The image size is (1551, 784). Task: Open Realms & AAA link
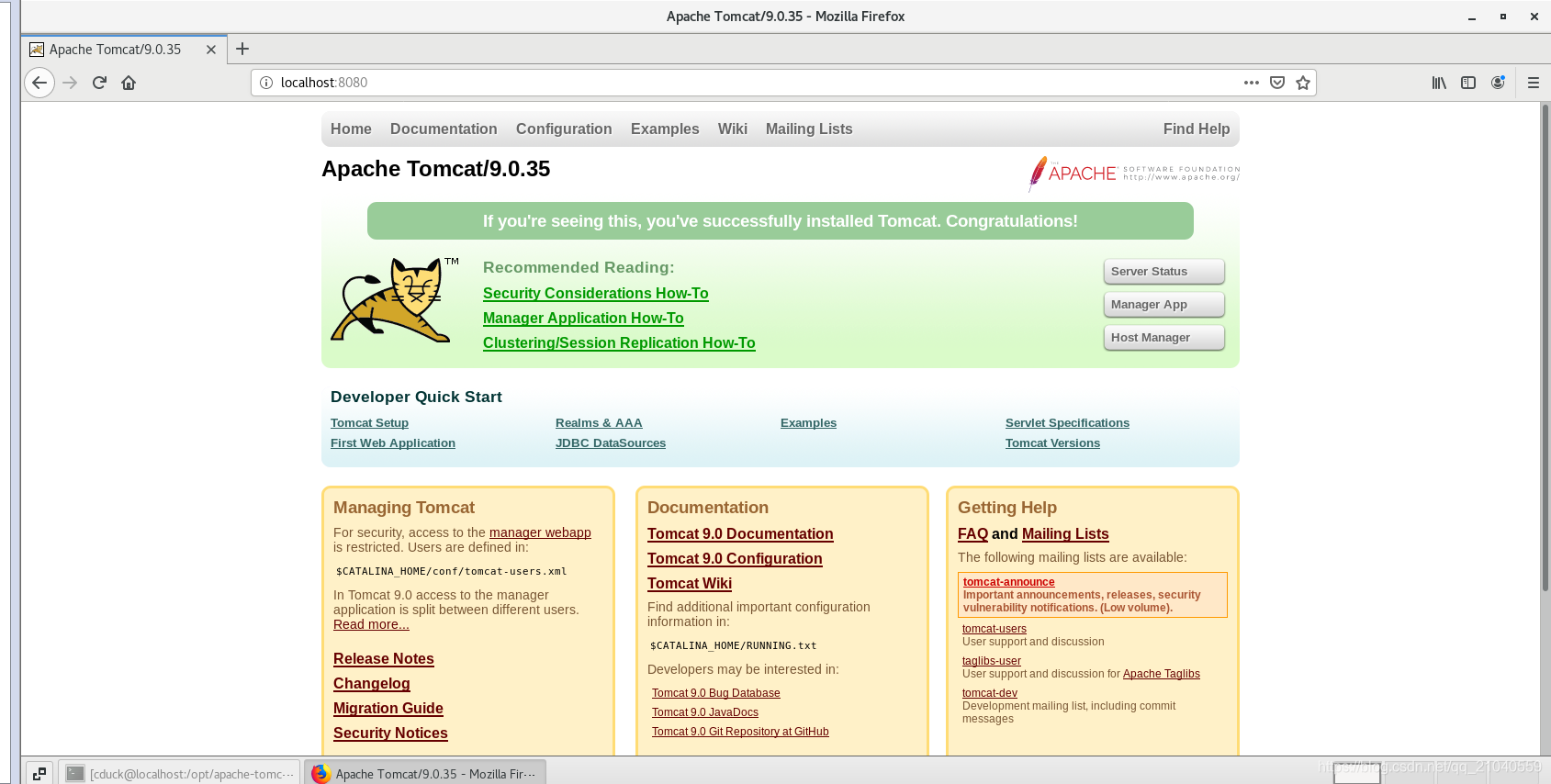click(x=599, y=423)
